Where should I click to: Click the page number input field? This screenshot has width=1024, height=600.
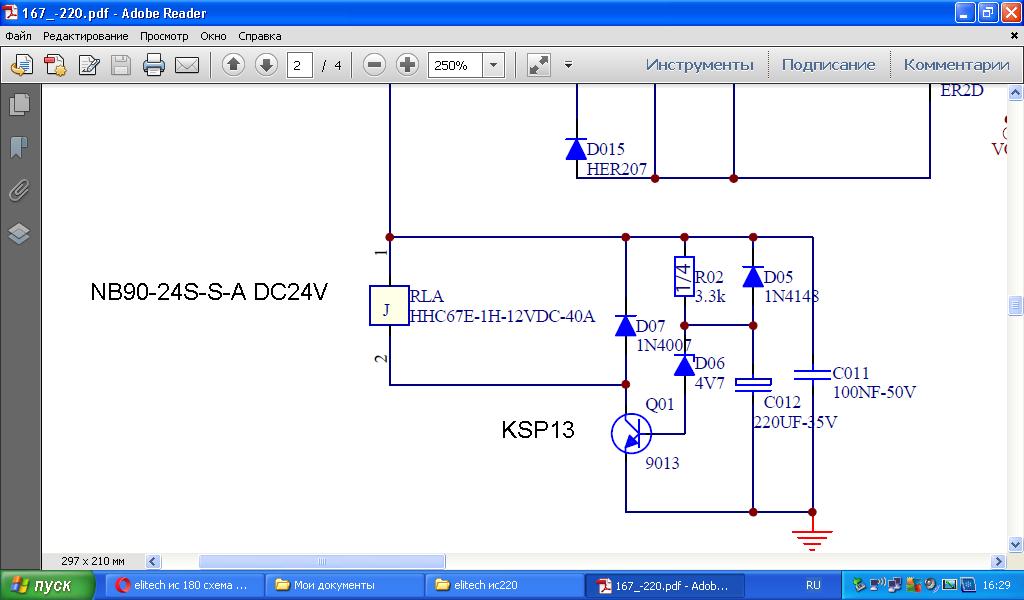[300, 65]
